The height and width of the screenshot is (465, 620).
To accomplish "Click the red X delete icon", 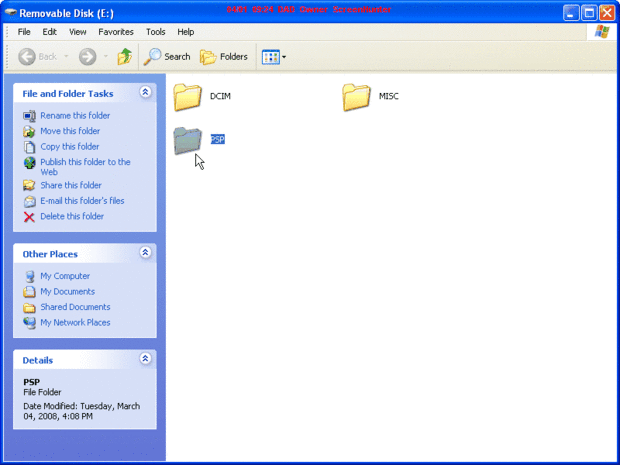I will [x=29, y=217].
